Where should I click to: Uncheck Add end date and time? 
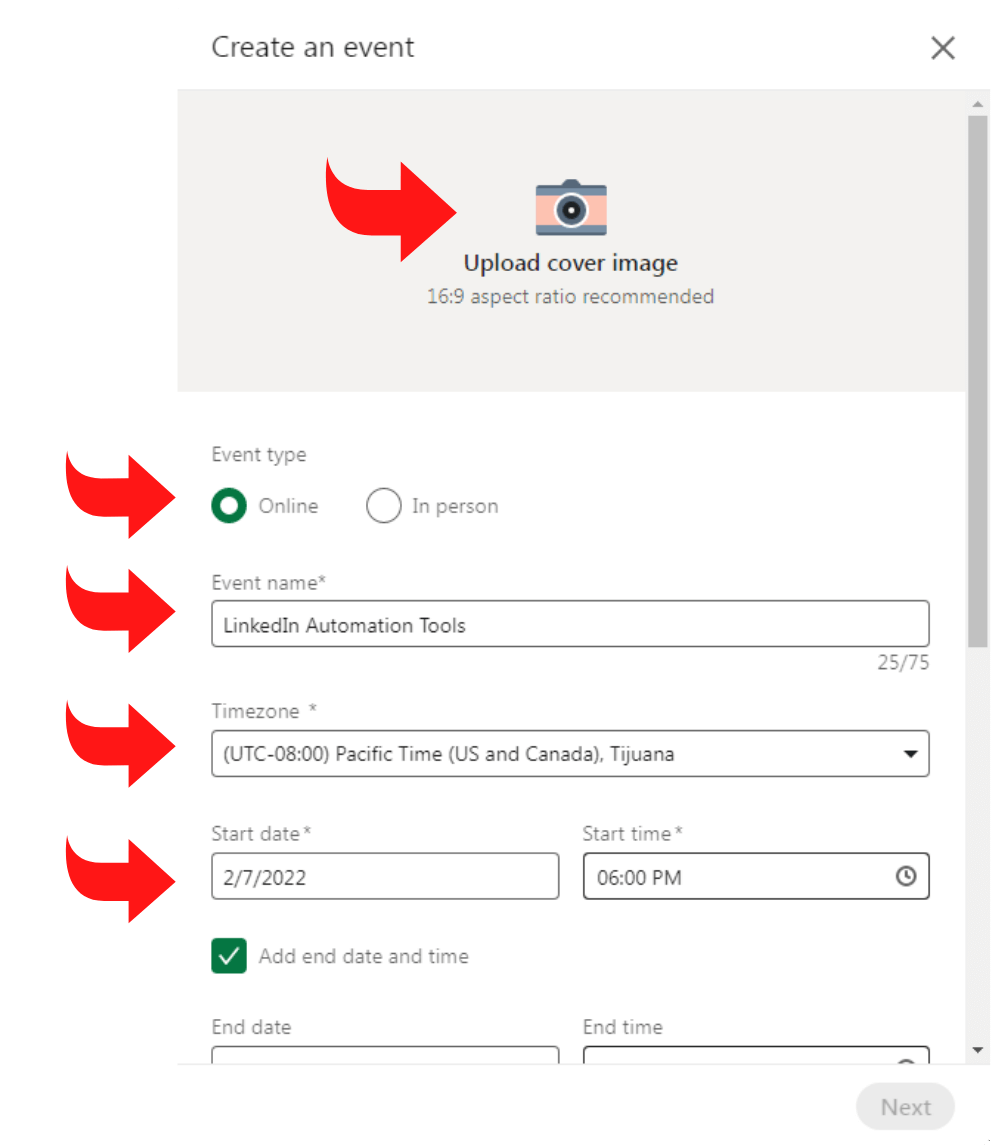pyautogui.click(x=229, y=956)
